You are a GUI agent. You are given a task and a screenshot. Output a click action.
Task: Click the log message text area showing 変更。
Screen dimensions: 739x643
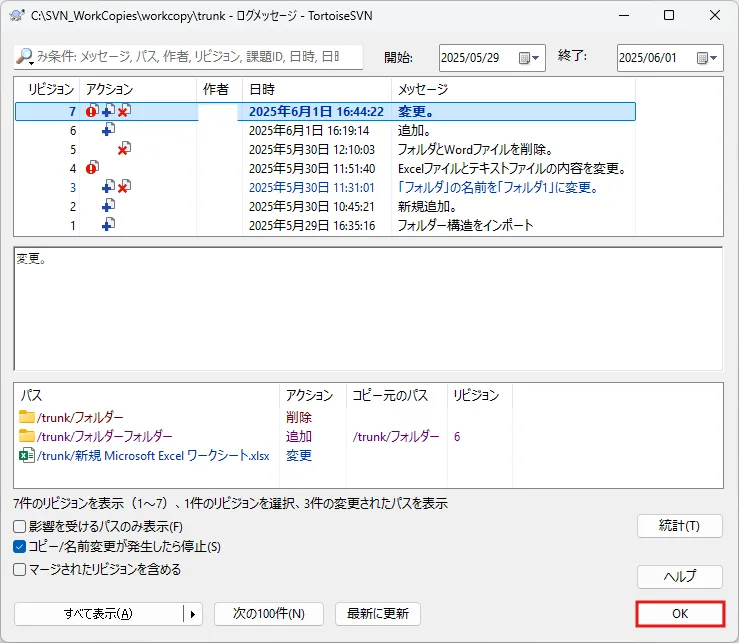tap(368, 309)
